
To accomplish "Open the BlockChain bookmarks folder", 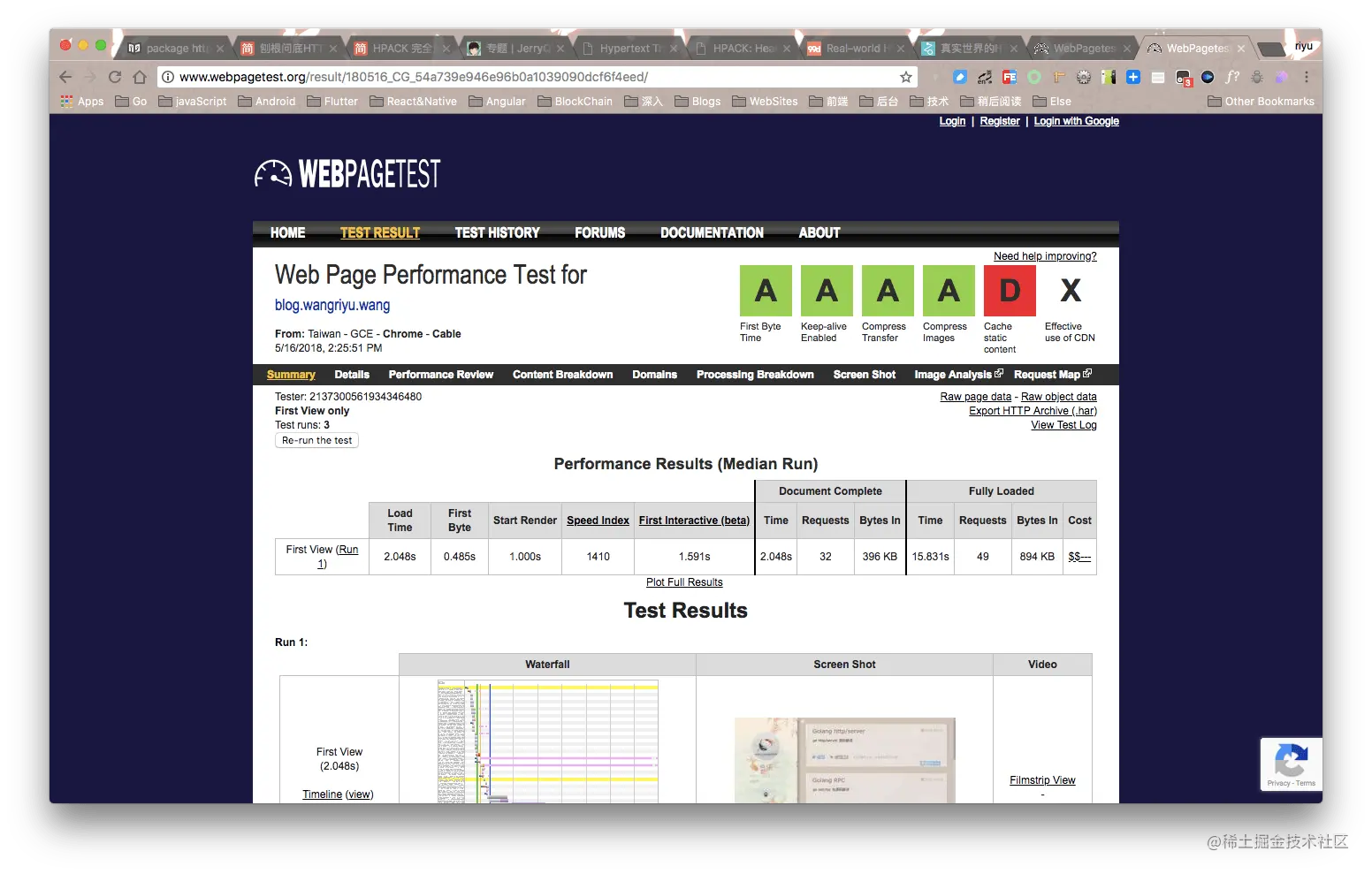I will click(x=575, y=102).
